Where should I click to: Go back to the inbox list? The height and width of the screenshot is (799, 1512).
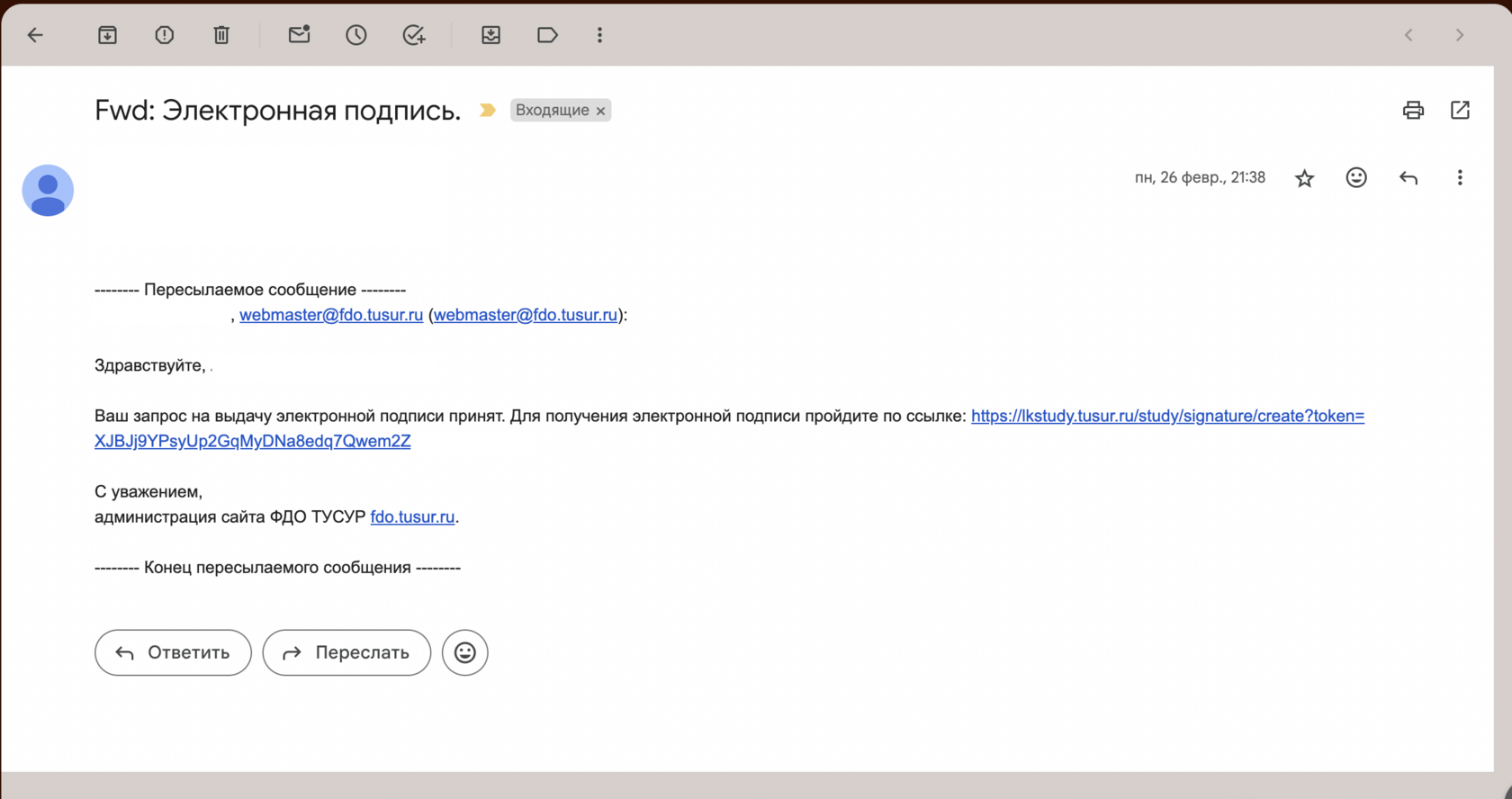tap(35, 35)
